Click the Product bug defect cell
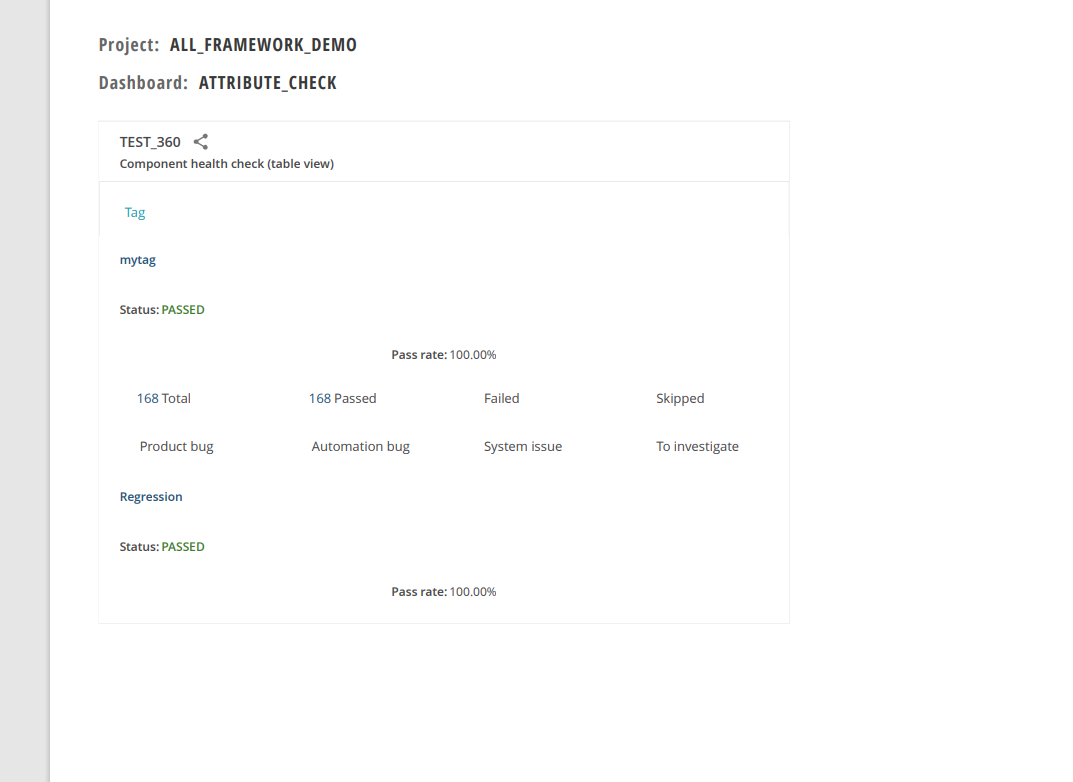Viewport: 1073px width, 782px height. coord(176,446)
